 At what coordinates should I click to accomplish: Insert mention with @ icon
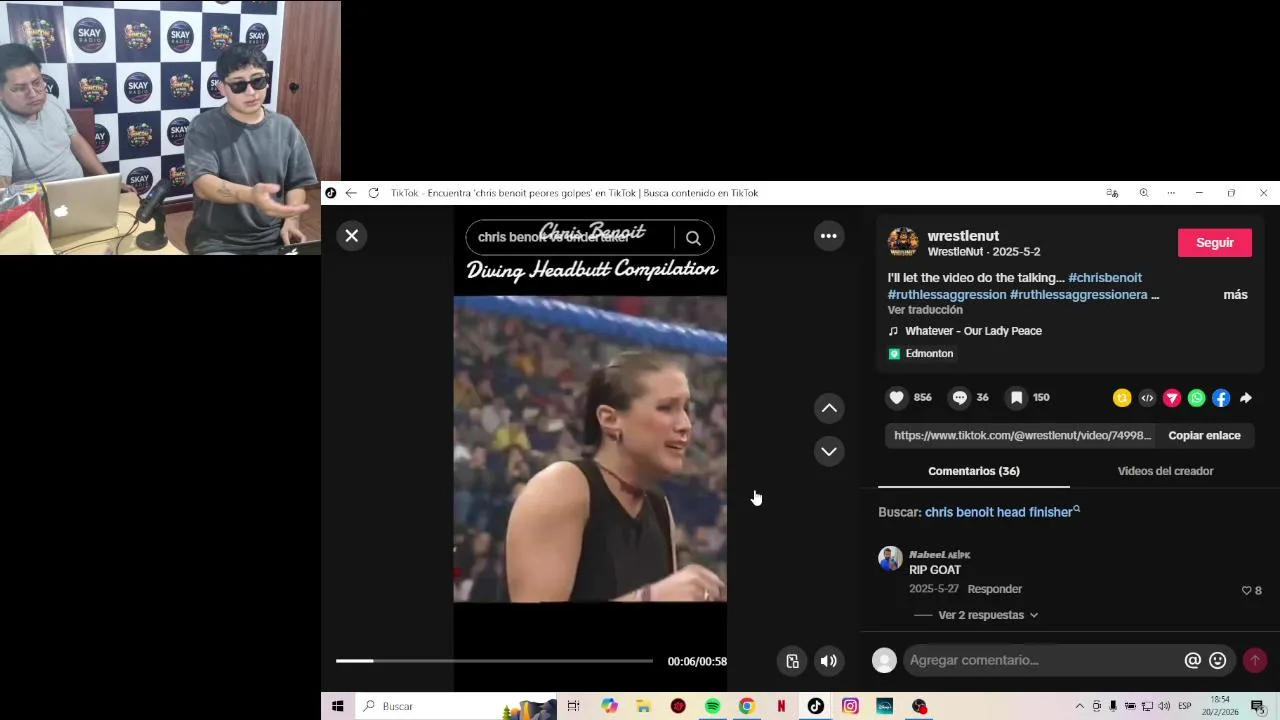[1192, 660]
